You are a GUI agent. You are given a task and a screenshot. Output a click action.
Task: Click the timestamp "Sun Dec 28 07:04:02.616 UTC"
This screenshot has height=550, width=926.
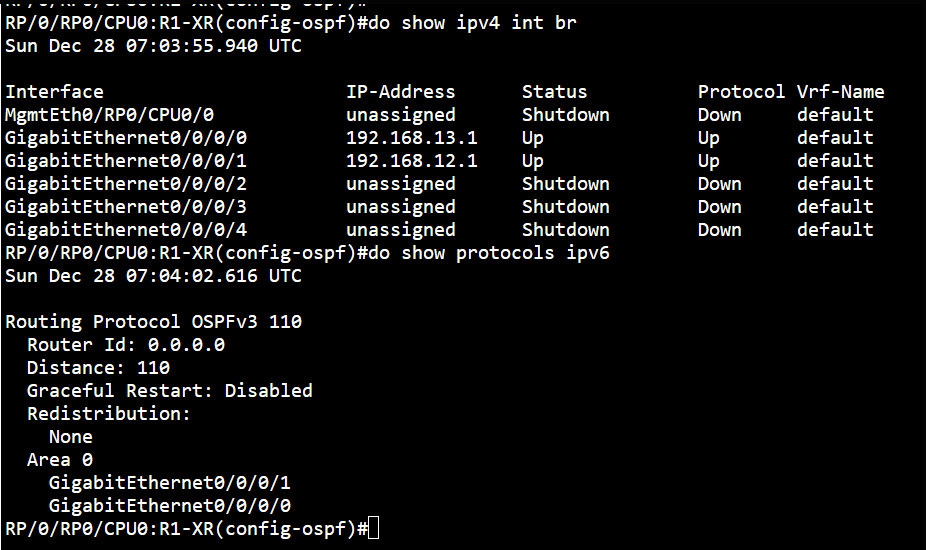[x=153, y=276]
